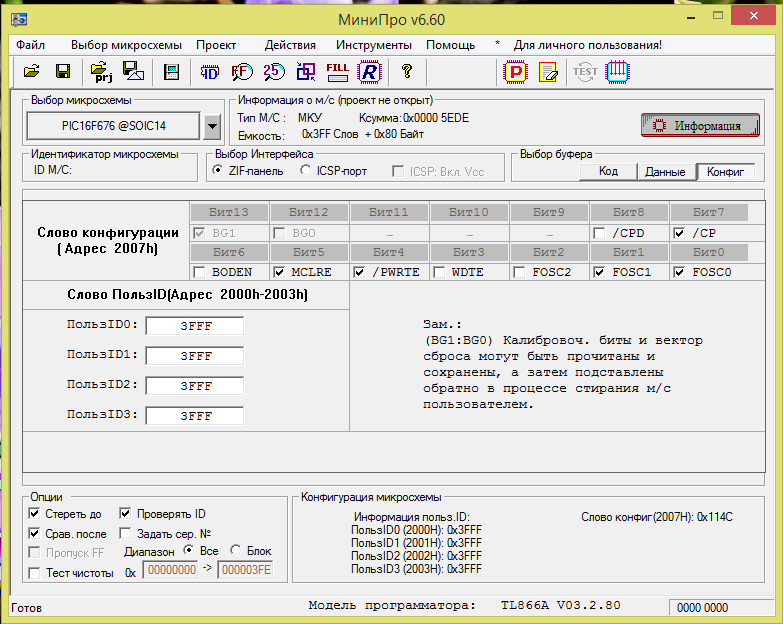
Task: Click the Информация button
Action: (x=700, y=125)
